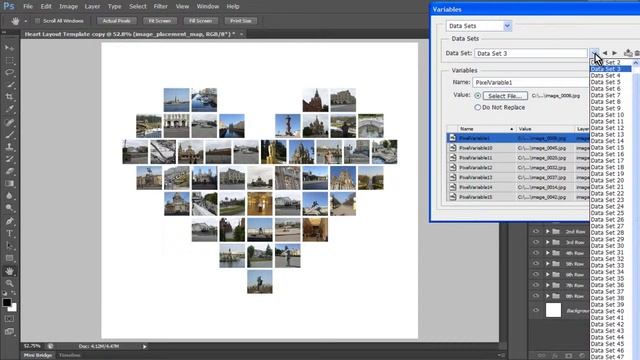Viewport: 640px width, 360px height.
Task: Select the Quick Selection tool
Action: coord(9,85)
